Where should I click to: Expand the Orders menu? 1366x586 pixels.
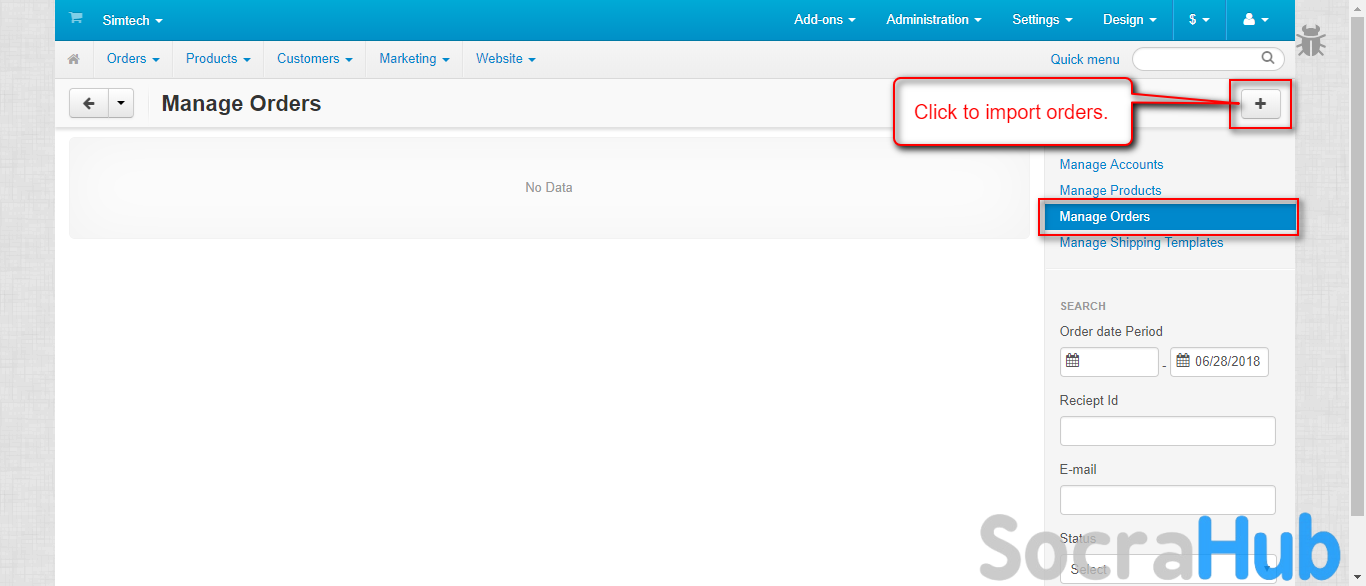coord(133,59)
